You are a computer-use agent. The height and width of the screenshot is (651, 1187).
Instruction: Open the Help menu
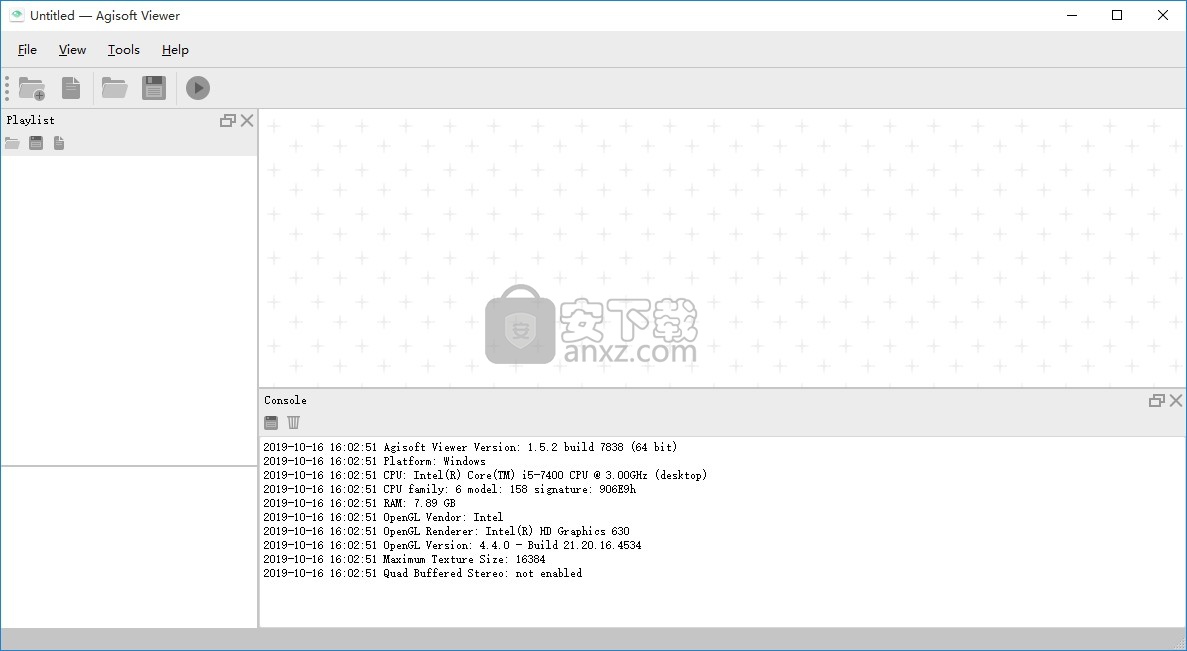coord(175,50)
